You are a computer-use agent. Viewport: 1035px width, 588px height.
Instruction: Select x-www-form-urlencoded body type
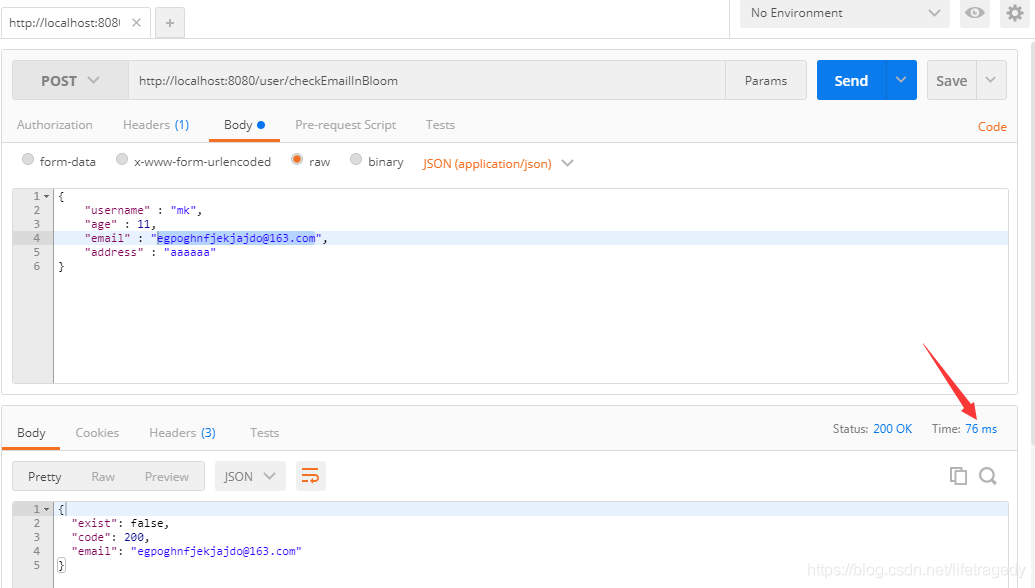click(x=121, y=160)
